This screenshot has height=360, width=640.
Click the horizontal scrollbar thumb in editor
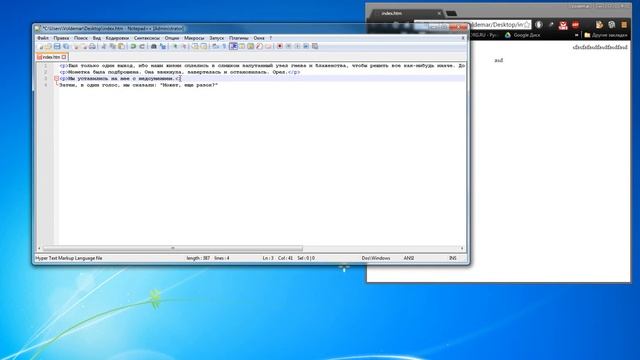(x=173, y=248)
